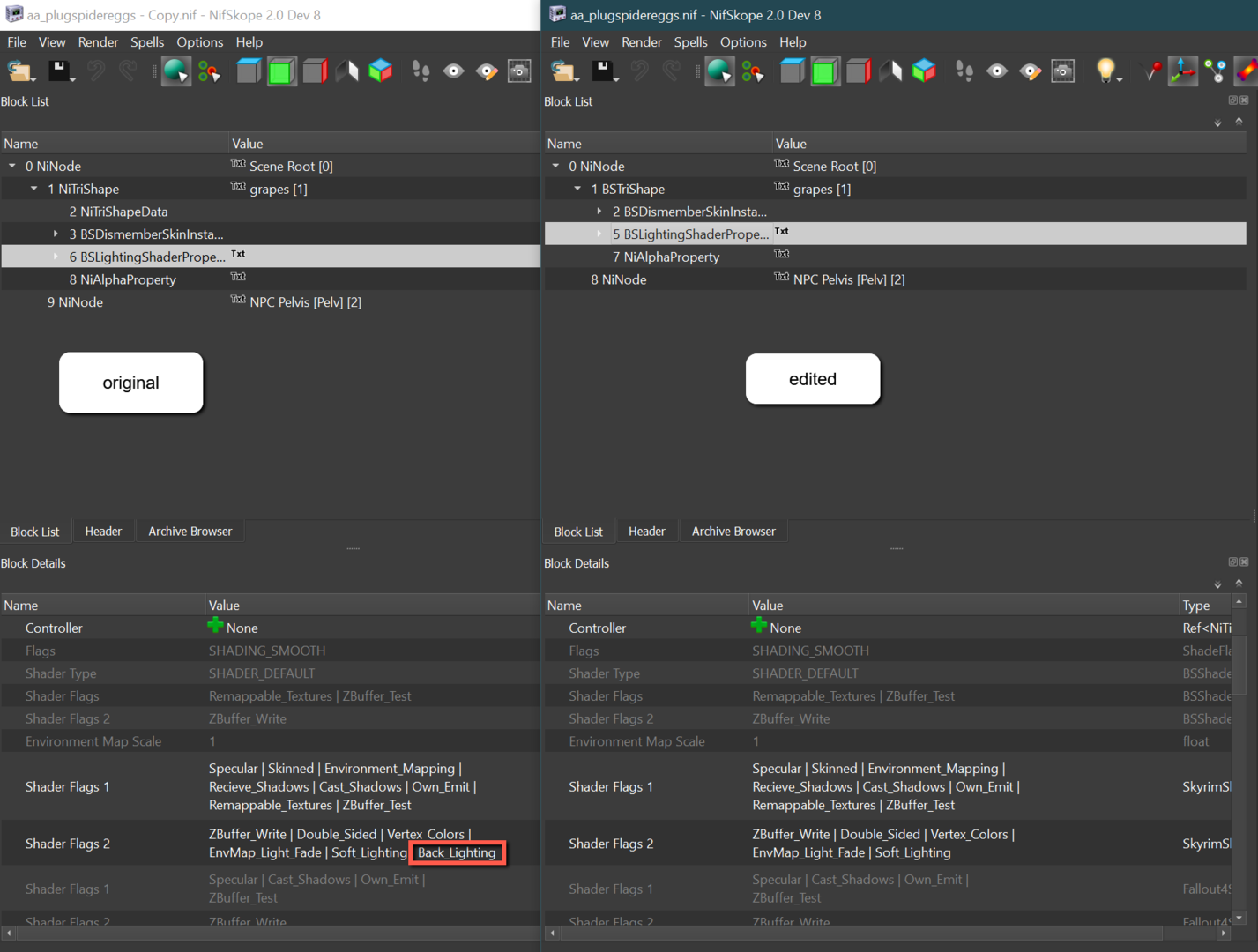Click Select Object sphere tool in Copy.nif window
The height and width of the screenshot is (952, 1258).
tap(175, 71)
